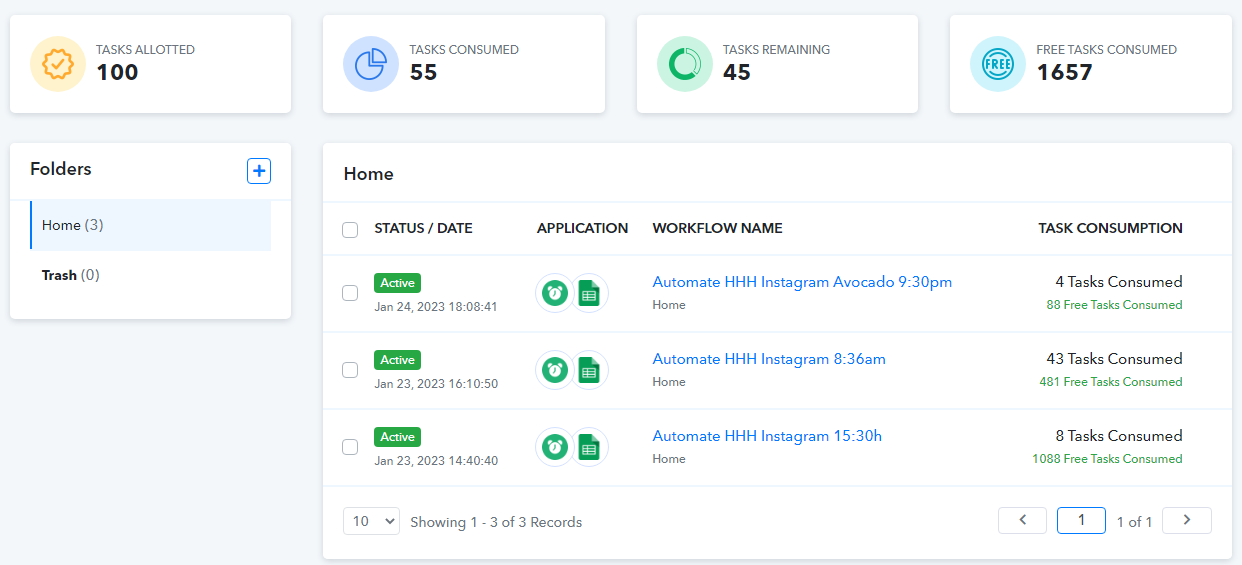The height and width of the screenshot is (565, 1242).
Task: Click the WORKFLOW NAME column header
Action: pos(717,228)
